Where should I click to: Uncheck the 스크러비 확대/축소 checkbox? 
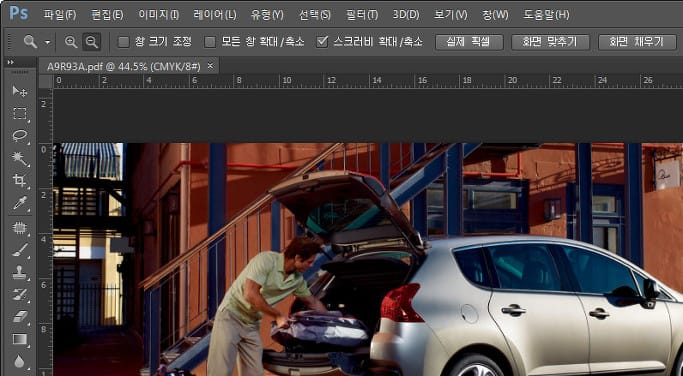[x=322, y=42]
